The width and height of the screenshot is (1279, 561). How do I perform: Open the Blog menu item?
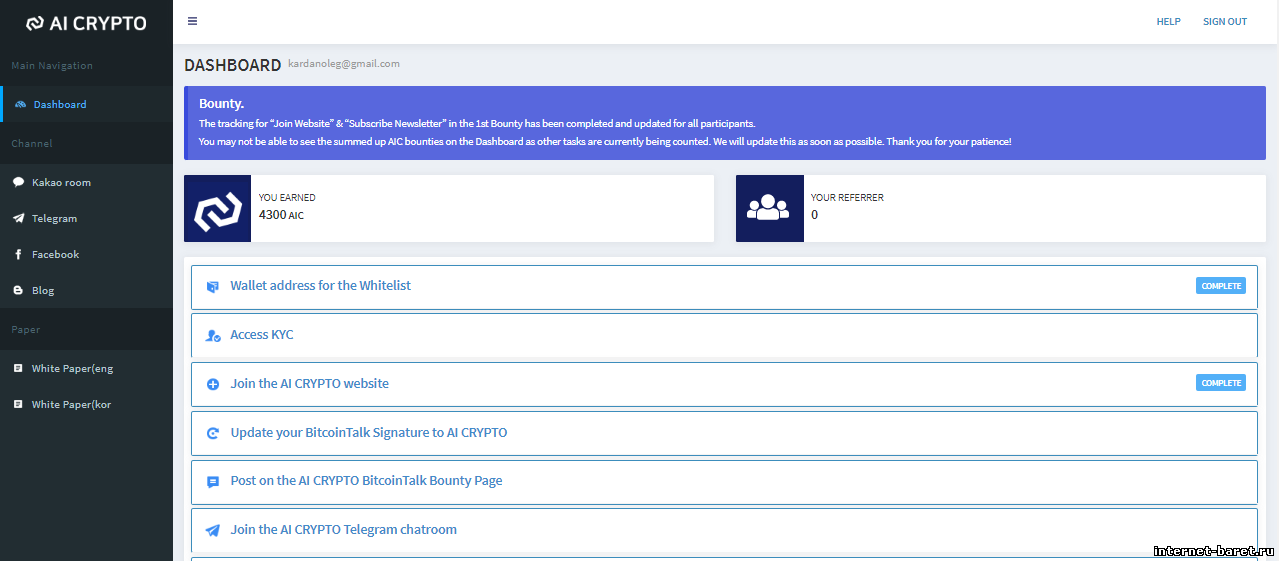[x=86, y=290]
